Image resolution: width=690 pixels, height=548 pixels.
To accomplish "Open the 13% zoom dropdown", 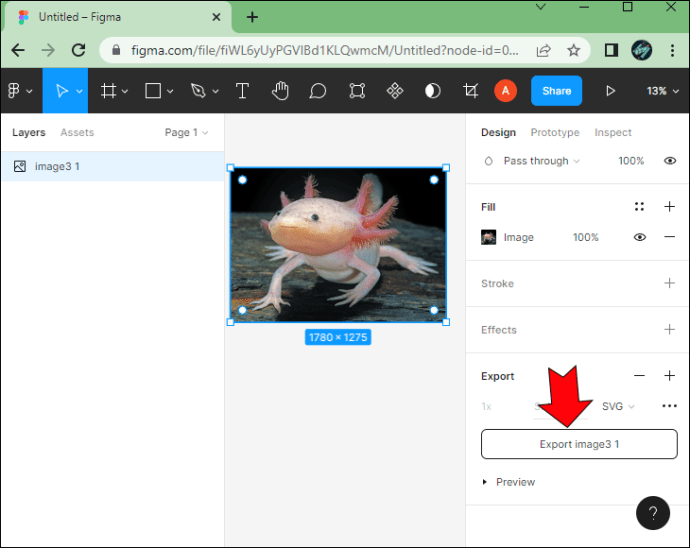I will coord(662,91).
